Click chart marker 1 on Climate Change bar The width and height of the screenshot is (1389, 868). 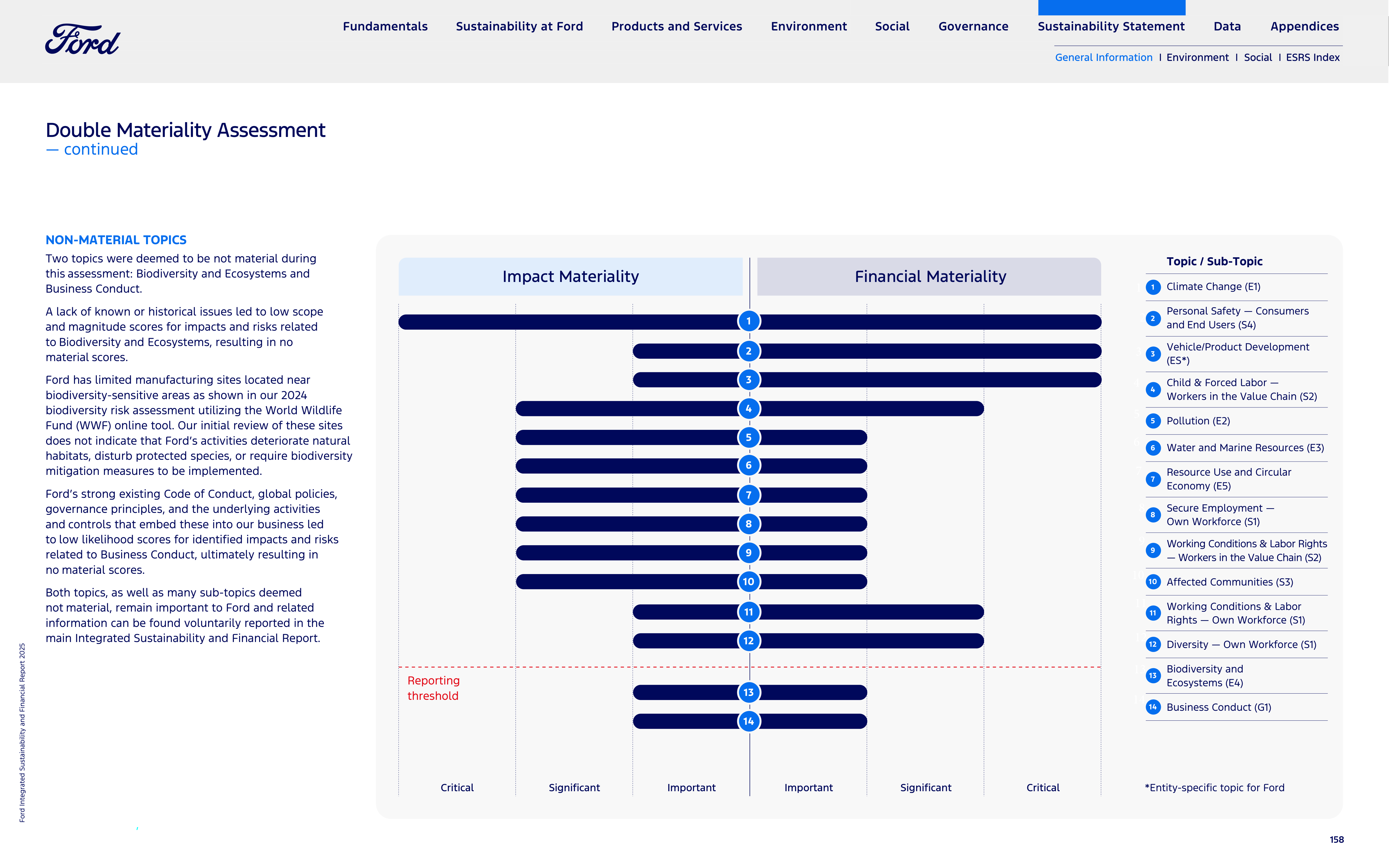(x=749, y=322)
